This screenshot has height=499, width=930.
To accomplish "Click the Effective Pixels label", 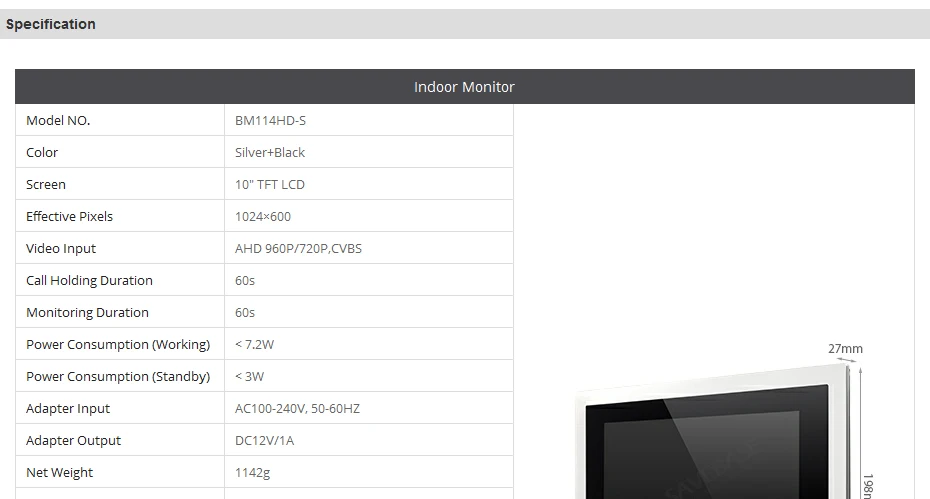I will [69, 217].
